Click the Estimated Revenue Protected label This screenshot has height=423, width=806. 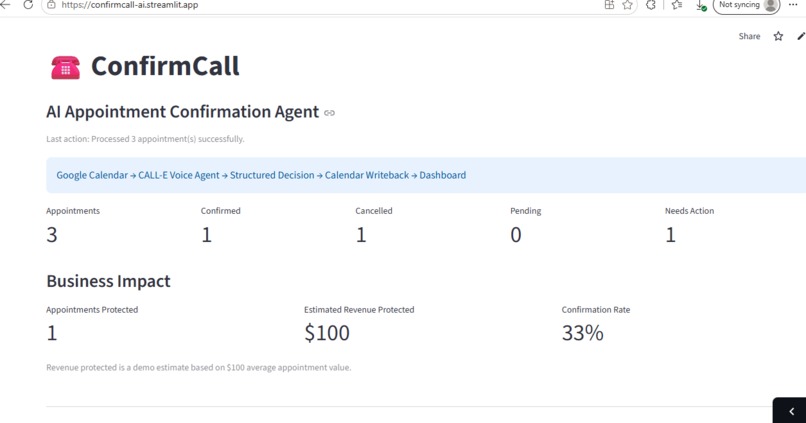(x=359, y=310)
